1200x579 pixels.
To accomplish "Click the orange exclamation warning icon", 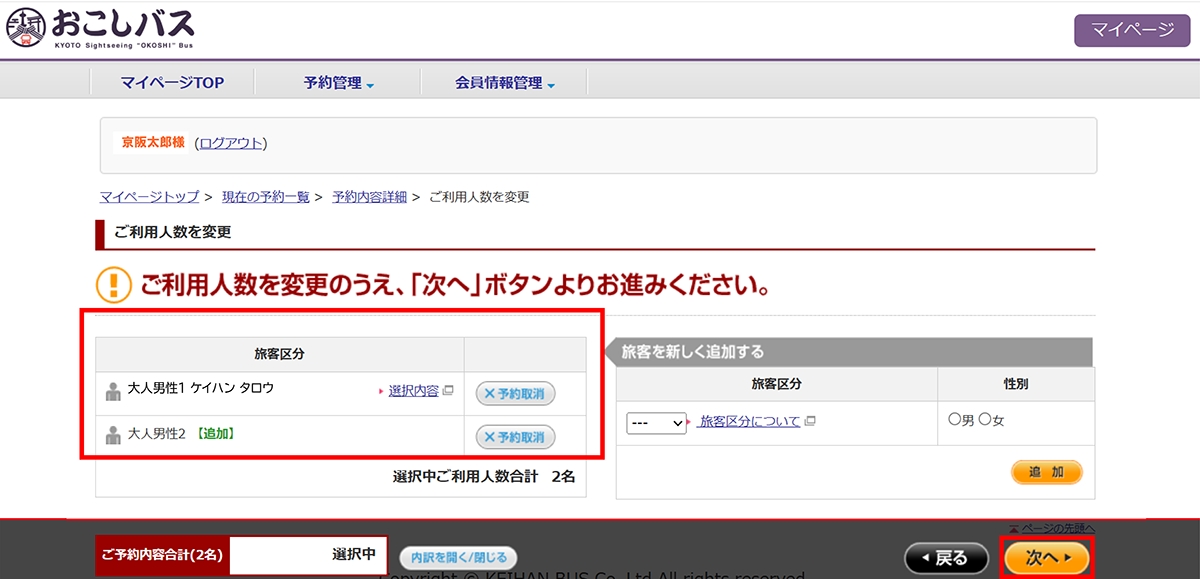I will click(113, 285).
